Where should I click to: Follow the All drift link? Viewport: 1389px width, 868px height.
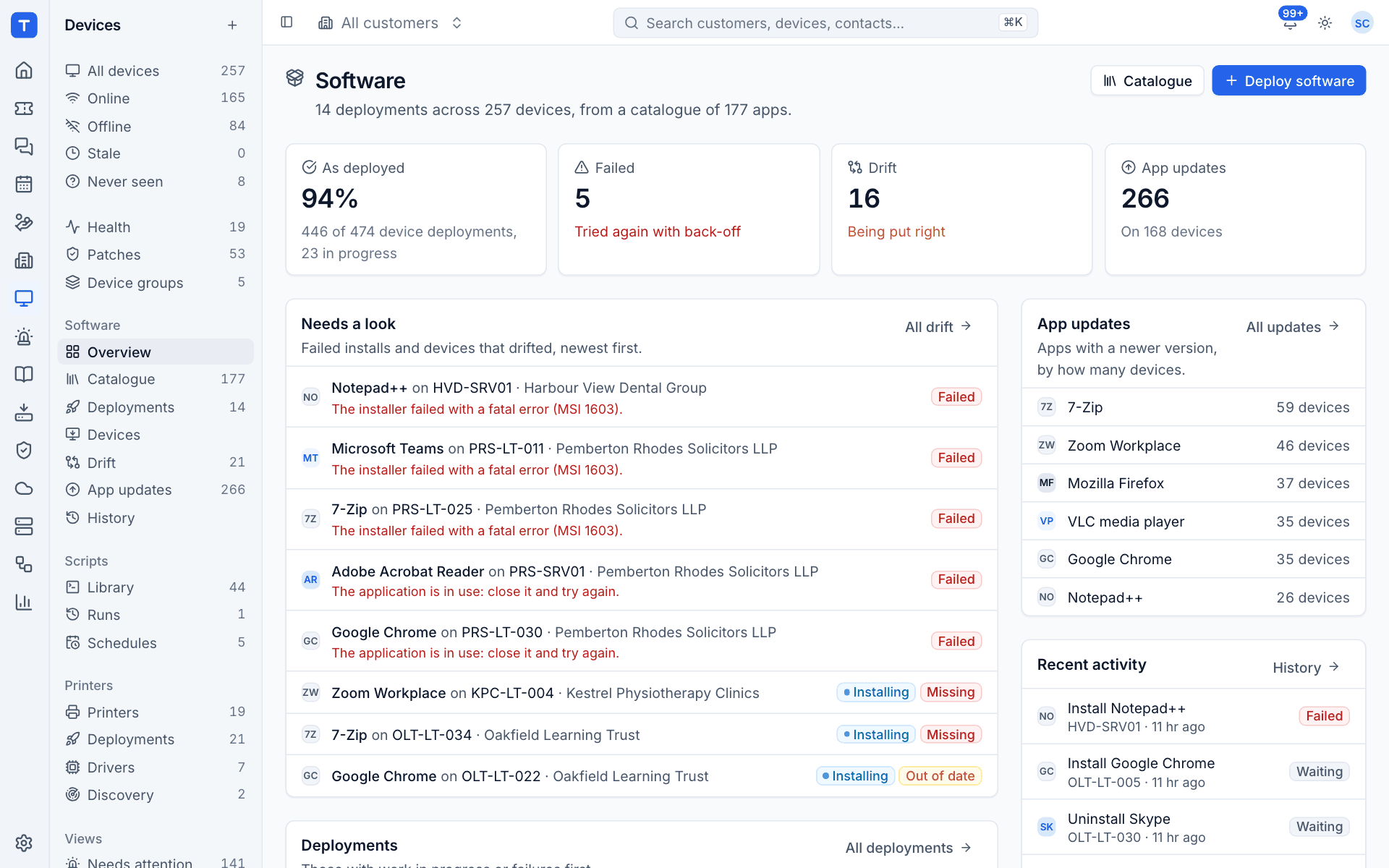click(x=938, y=327)
